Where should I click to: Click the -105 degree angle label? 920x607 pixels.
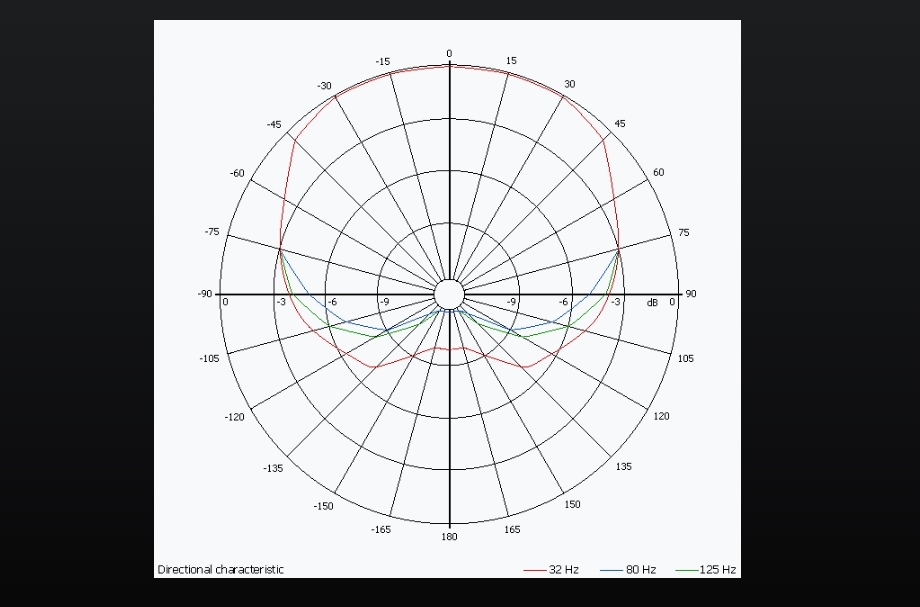pos(209,359)
